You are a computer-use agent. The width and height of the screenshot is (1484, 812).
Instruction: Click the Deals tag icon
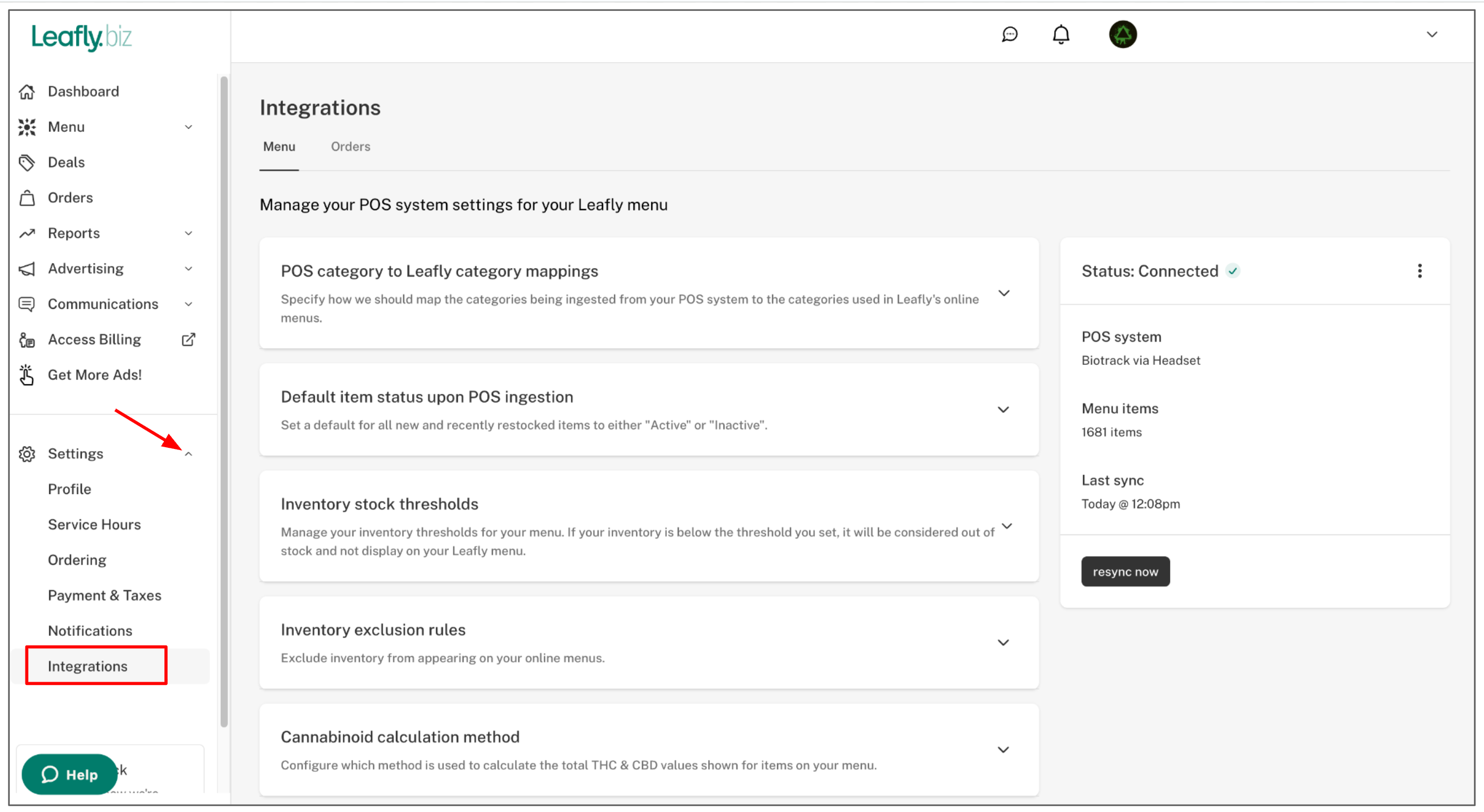click(27, 163)
